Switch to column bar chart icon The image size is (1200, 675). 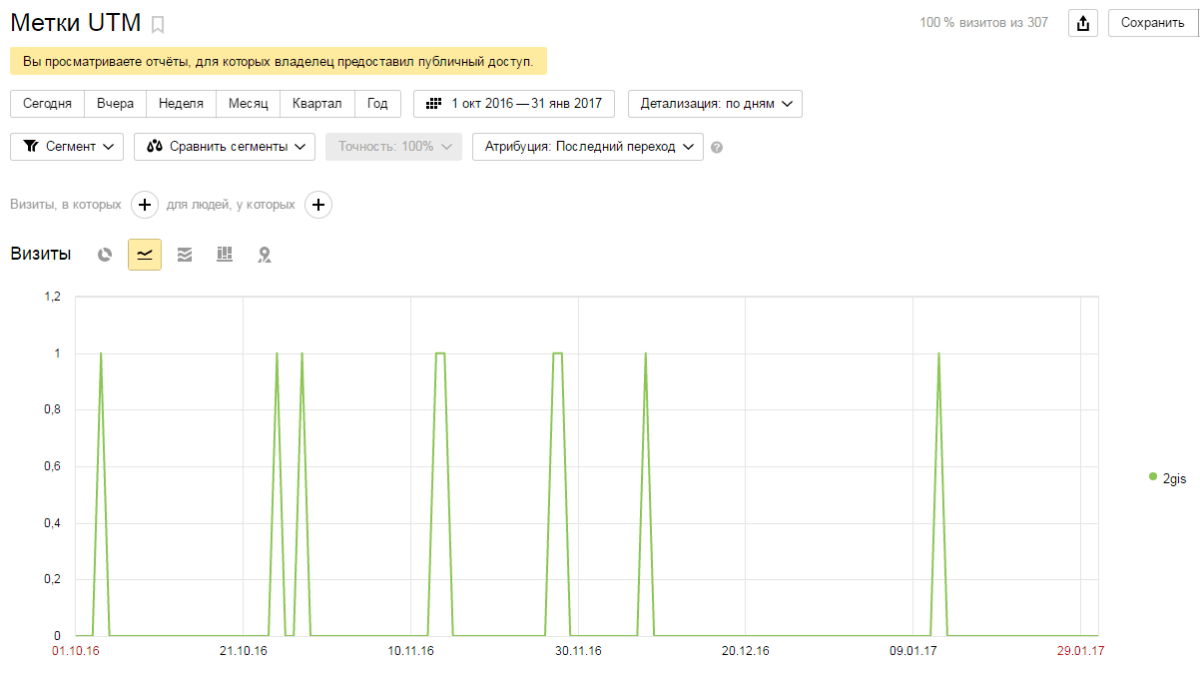tap(224, 255)
